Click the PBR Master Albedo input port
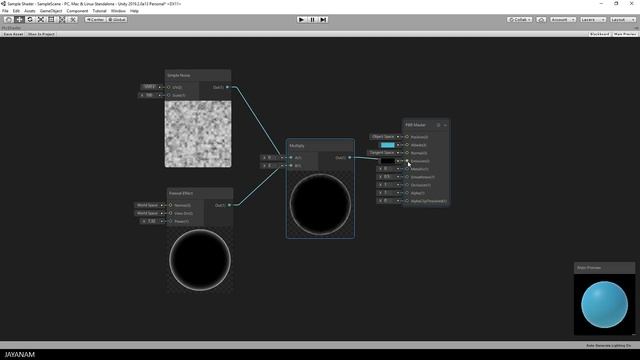This screenshot has width=640, height=360. pos(407,145)
